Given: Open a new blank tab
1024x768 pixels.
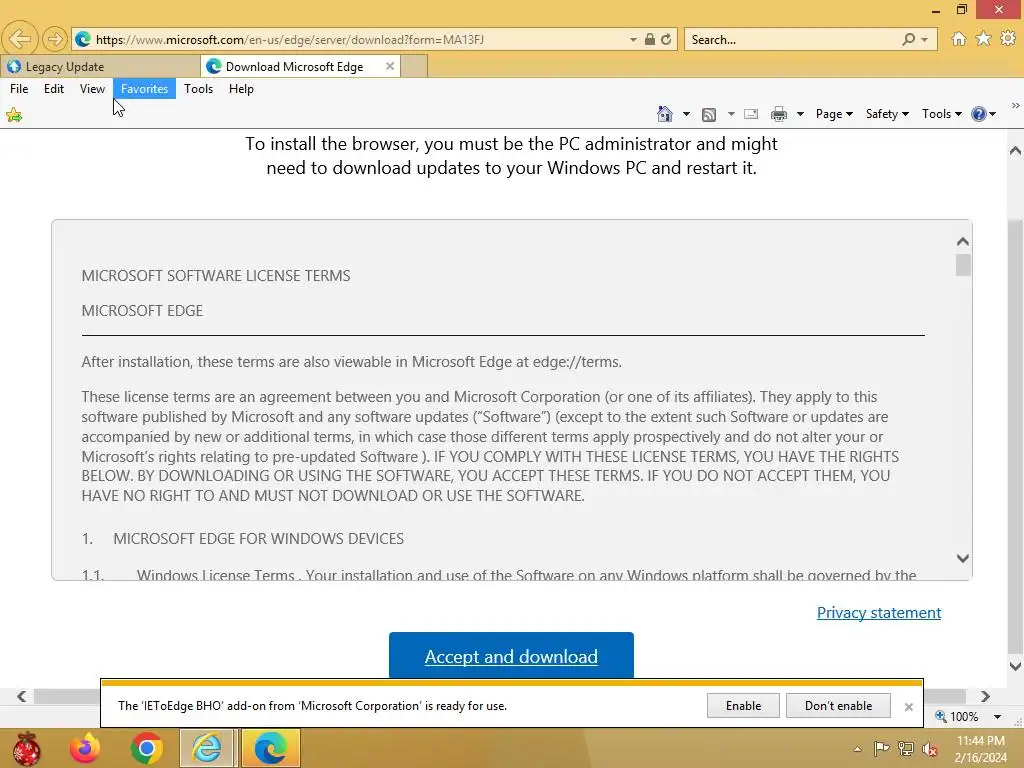Looking at the screenshot, I should 414,67.
